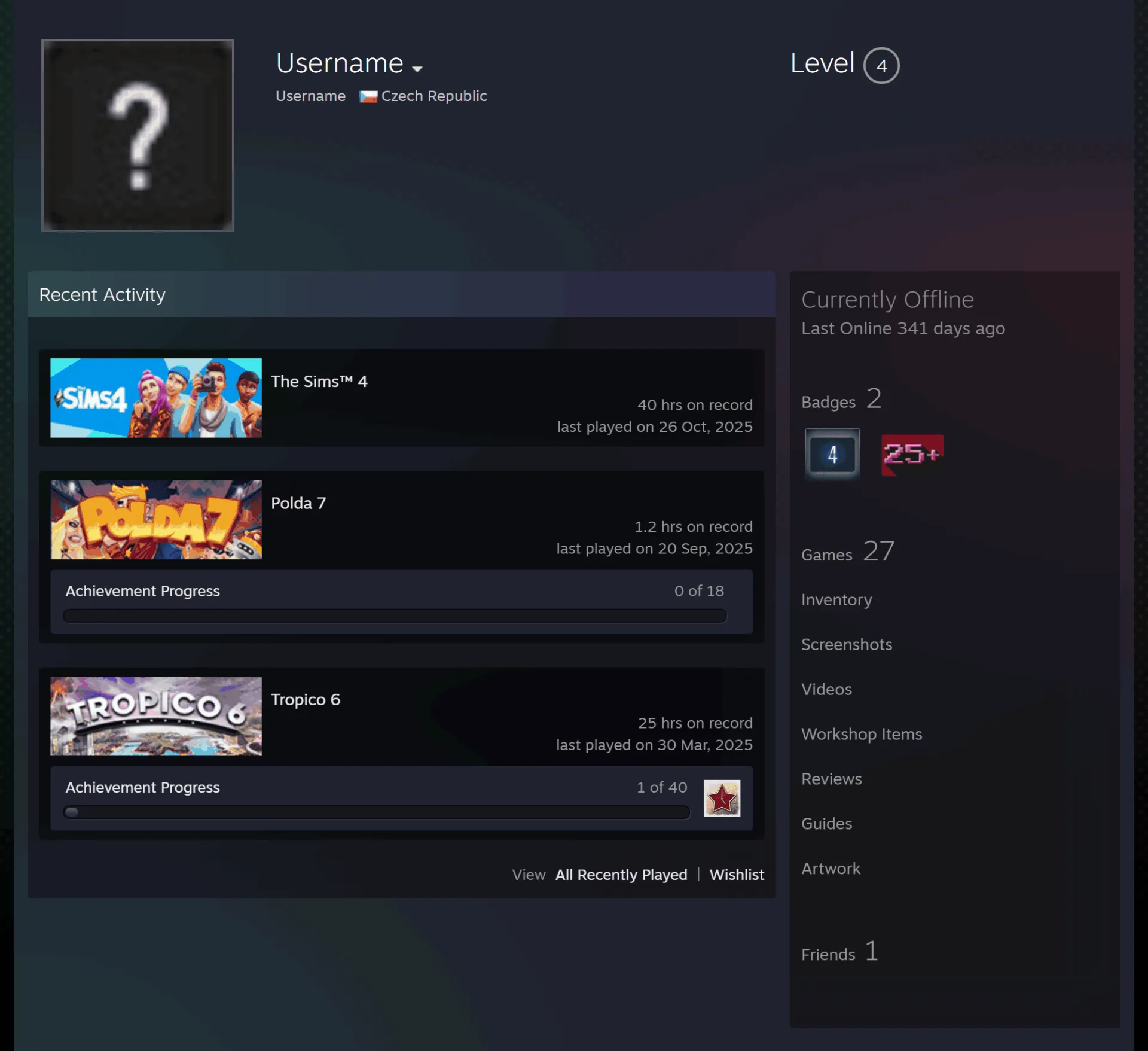This screenshot has height=1051, width=1148.
Task: Click the Tropico 6 title link
Action: (x=306, y=699)
